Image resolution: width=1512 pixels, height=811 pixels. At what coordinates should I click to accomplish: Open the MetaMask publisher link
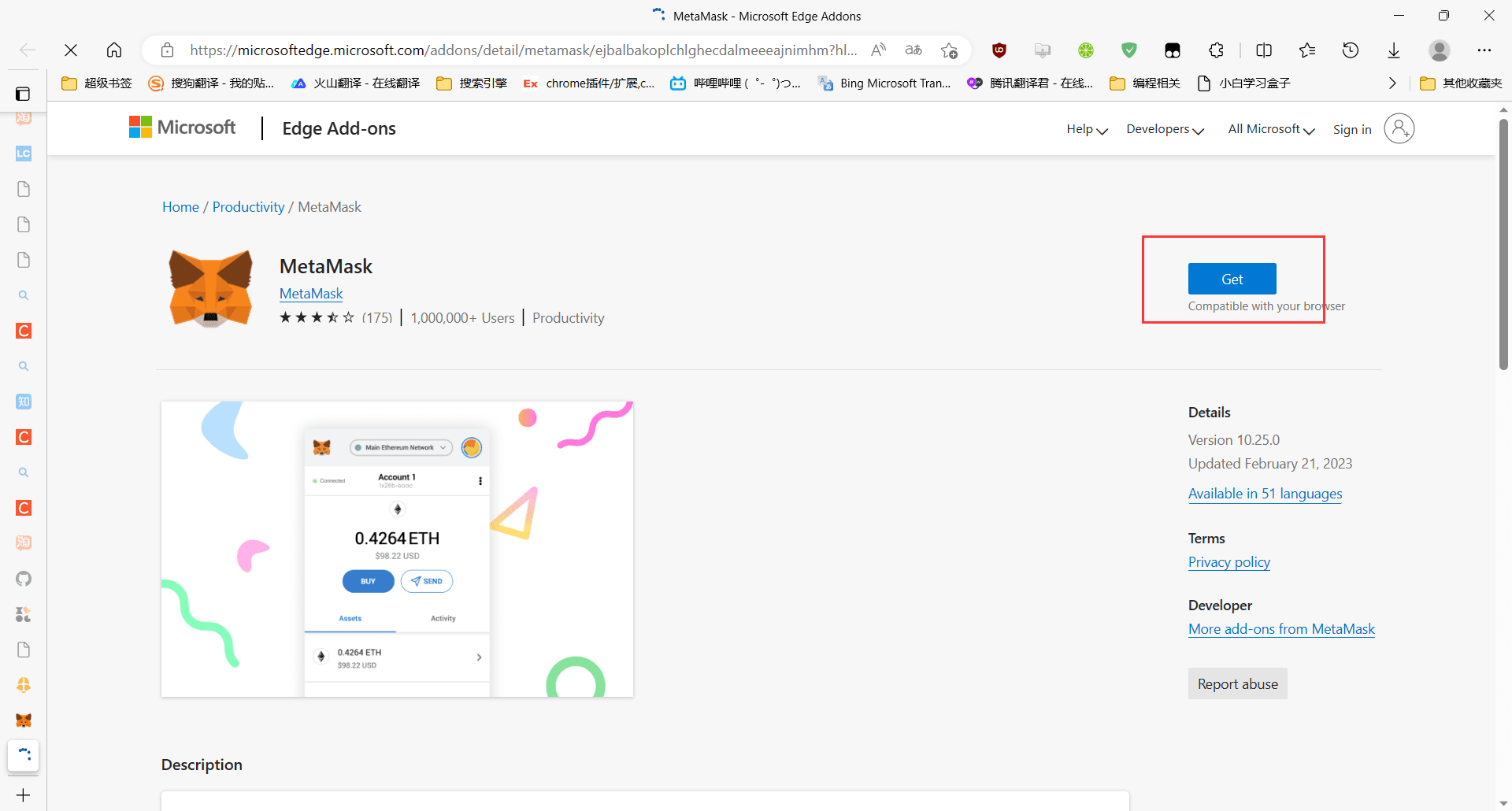[x=311, y=294]
